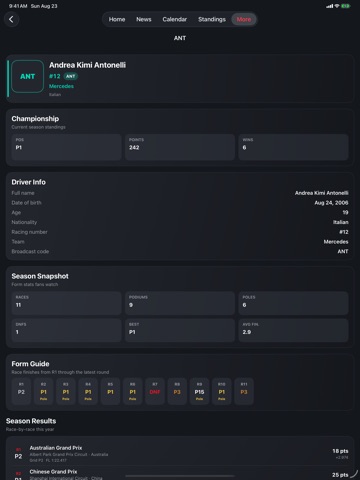
Task: Open the R5 P1 form chip
Action: coord(110,391)
